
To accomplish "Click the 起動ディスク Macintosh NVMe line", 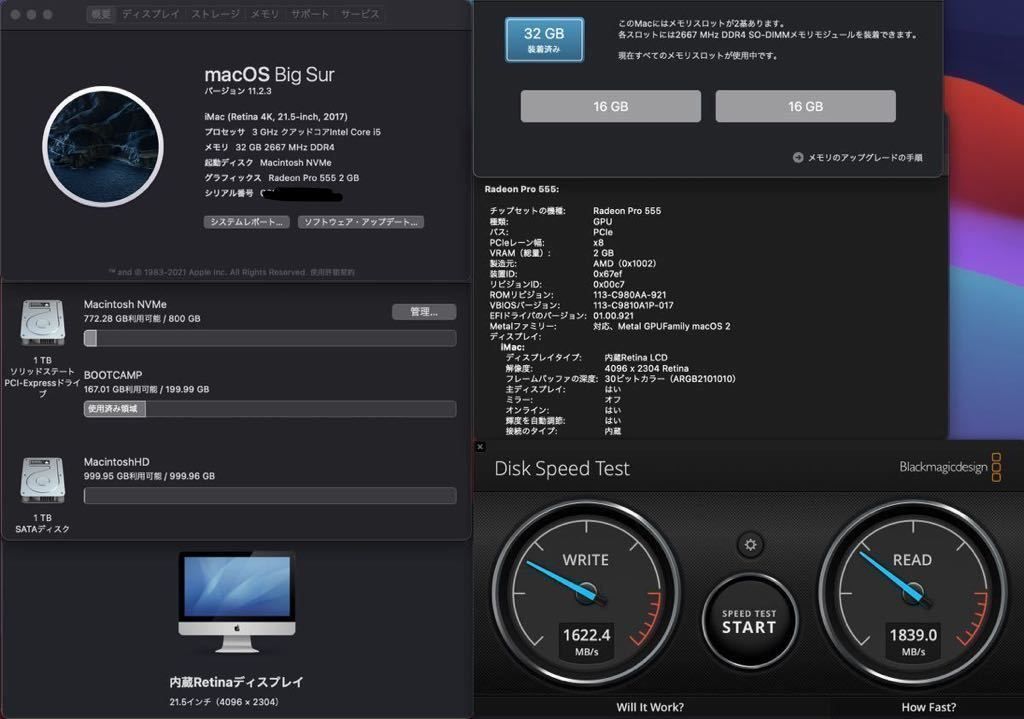I will pyautogui.click(x=268, y=163).
